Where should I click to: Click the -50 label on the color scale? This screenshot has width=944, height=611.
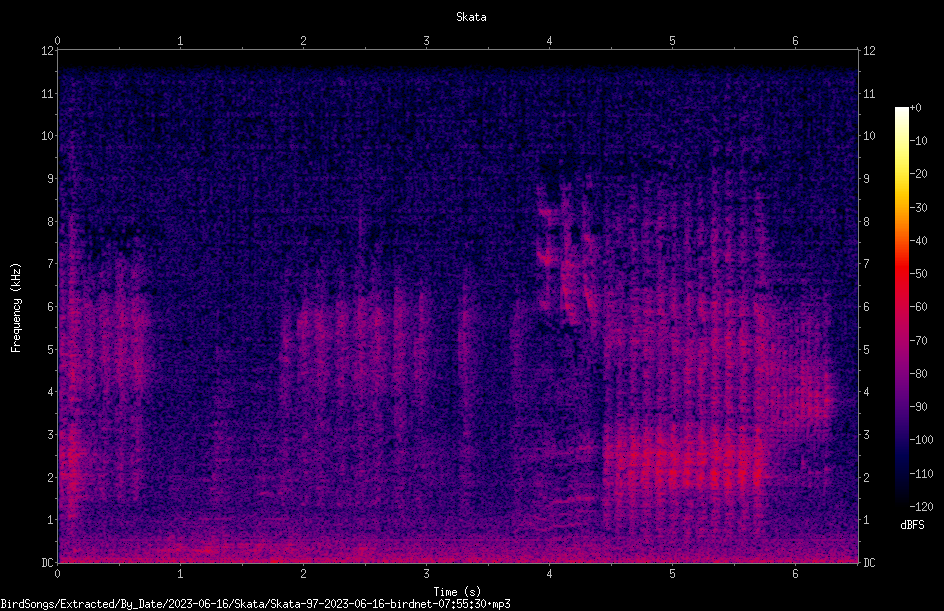coord(918,274)
